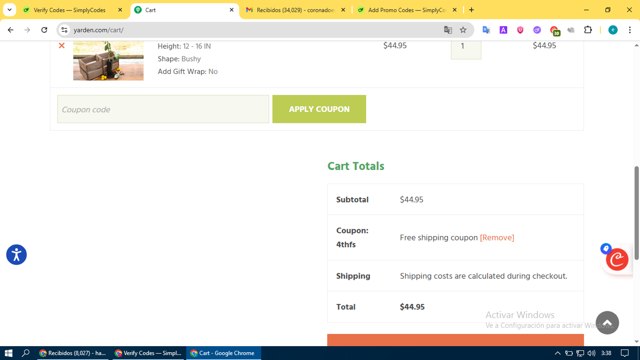Open the accessibility widget icon
Viewport: 640px width, 360px height.
click(16, 255)
